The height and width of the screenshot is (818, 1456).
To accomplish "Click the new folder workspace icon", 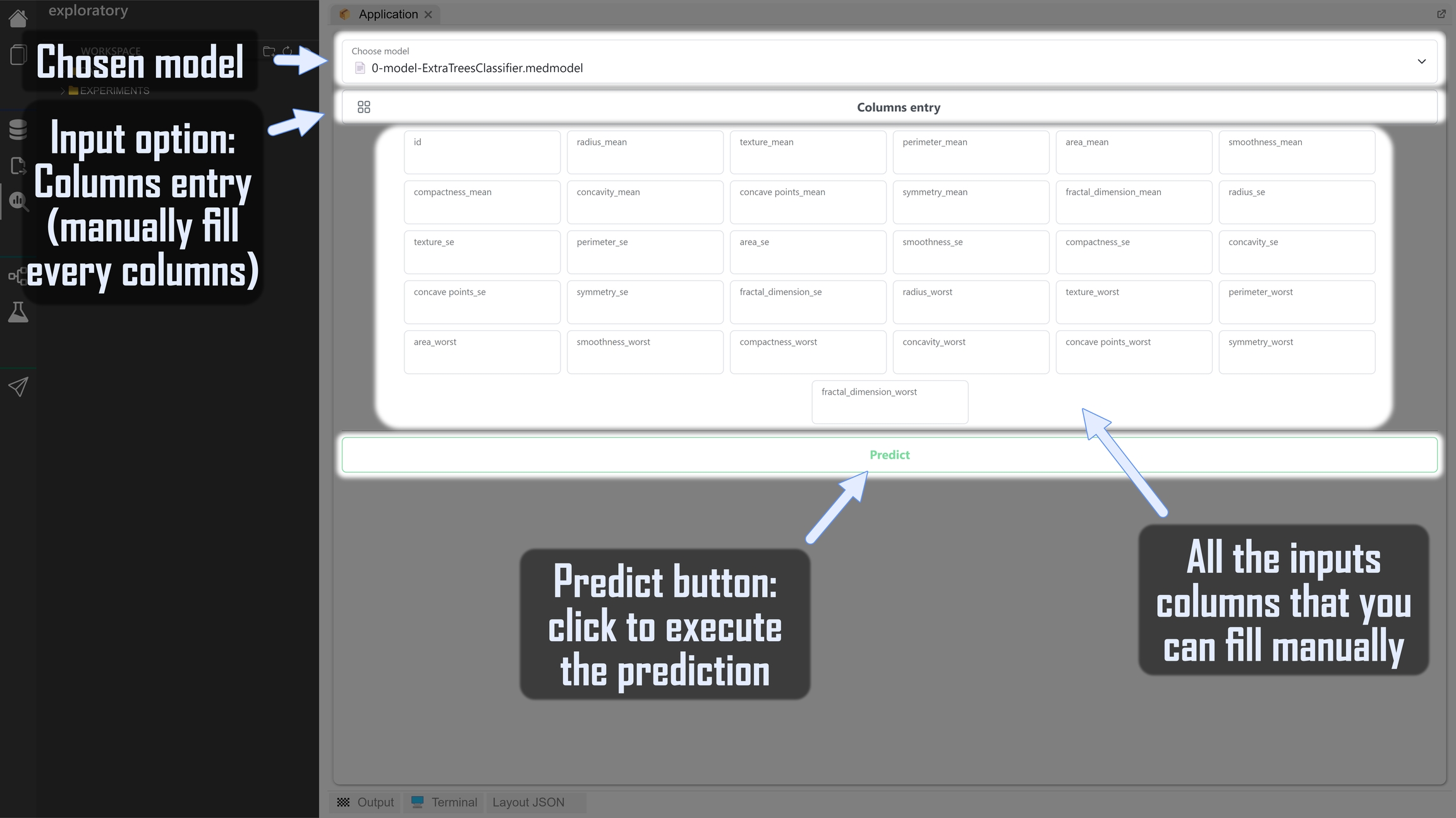I will (269, 51).
